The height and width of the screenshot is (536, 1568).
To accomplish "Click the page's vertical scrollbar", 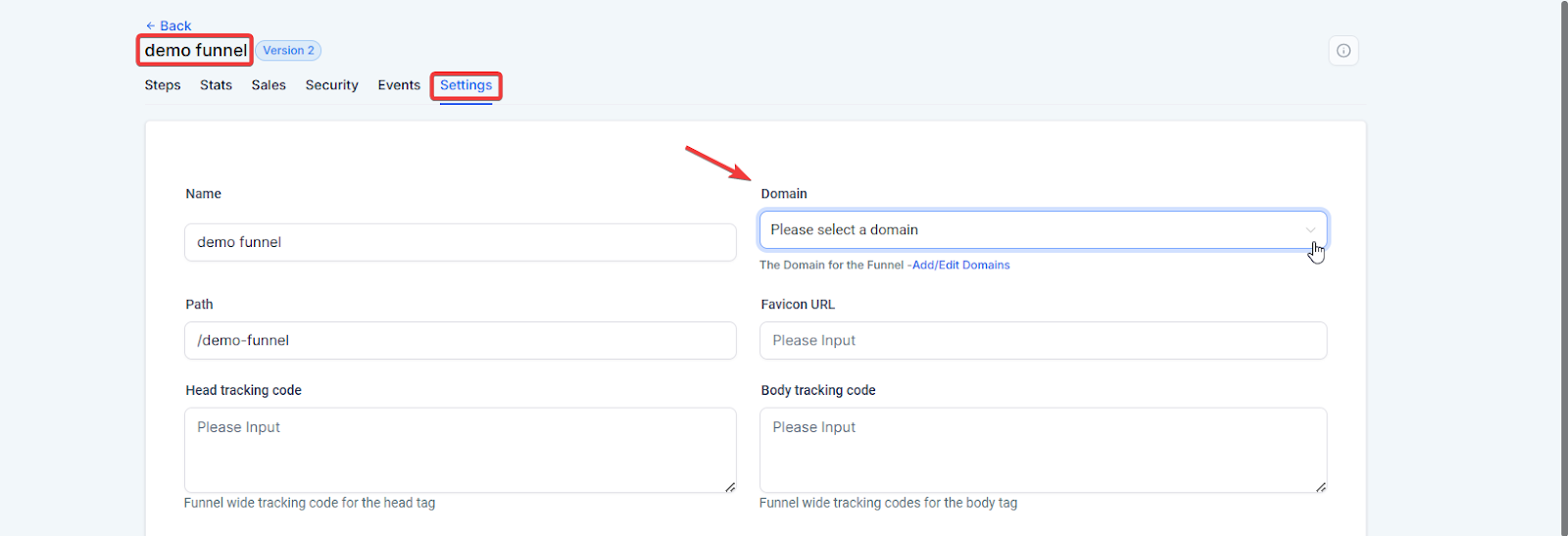I will coord(1563,196).
